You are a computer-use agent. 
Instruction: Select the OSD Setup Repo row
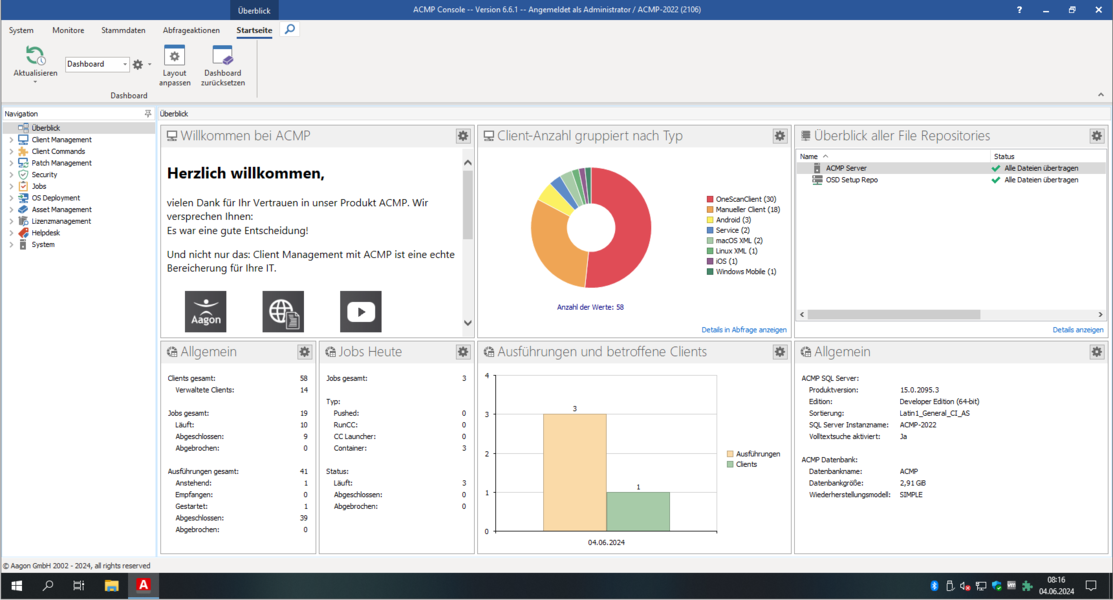point(851,180)
